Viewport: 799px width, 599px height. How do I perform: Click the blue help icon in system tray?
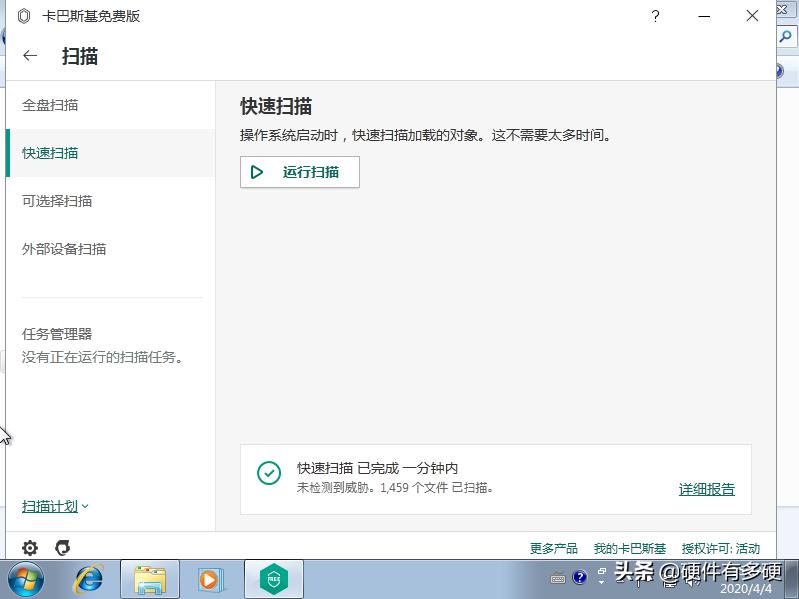tap(579, 577)
